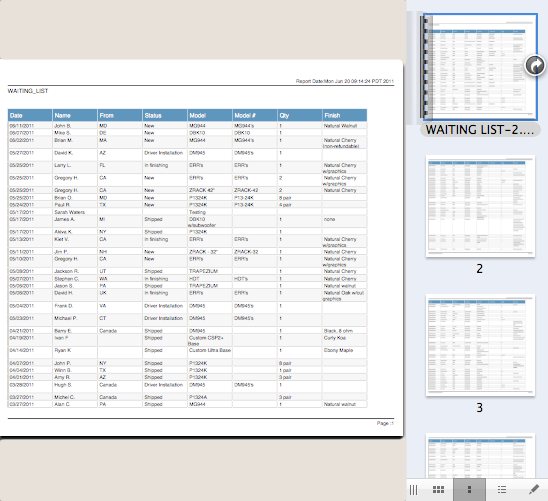Click the name Jackson R.
The image size is (548, 501).
(66, 271)
